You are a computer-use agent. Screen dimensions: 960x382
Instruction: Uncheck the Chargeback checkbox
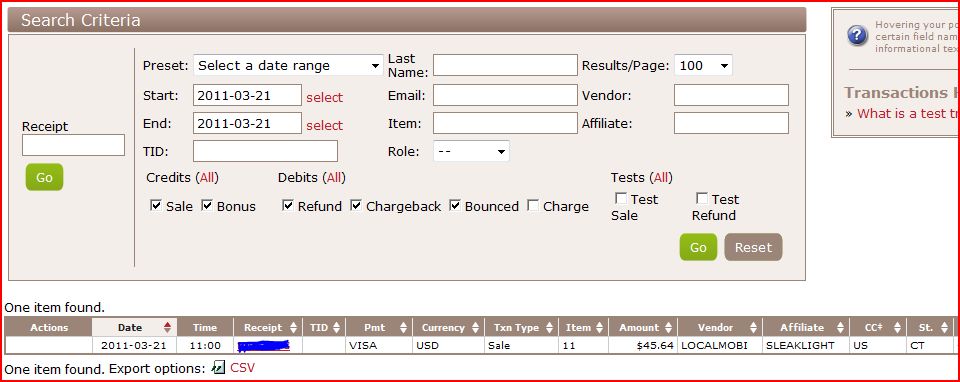point(356,206)
